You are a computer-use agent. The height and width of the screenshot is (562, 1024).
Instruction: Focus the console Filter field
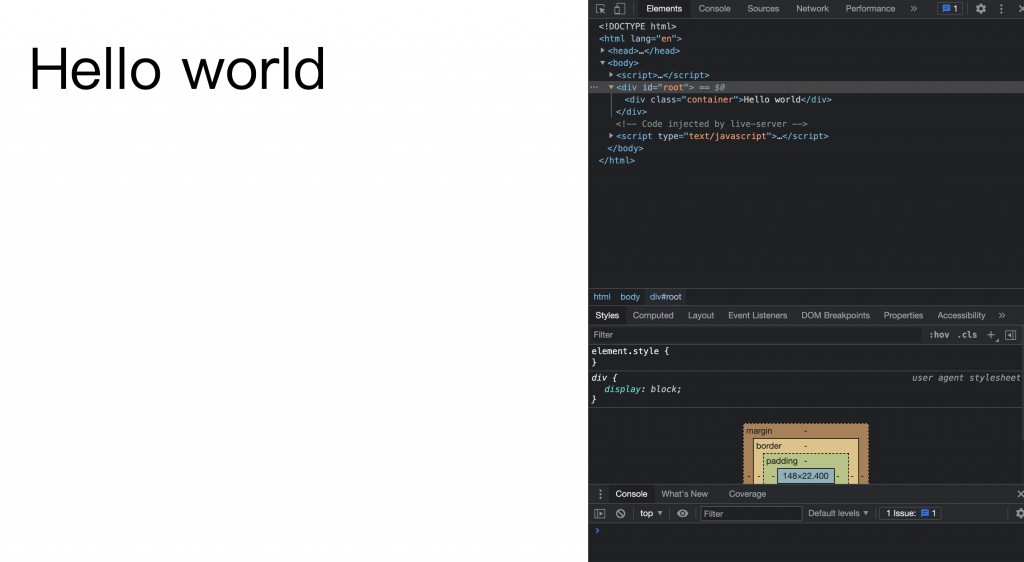coord(751,514)
